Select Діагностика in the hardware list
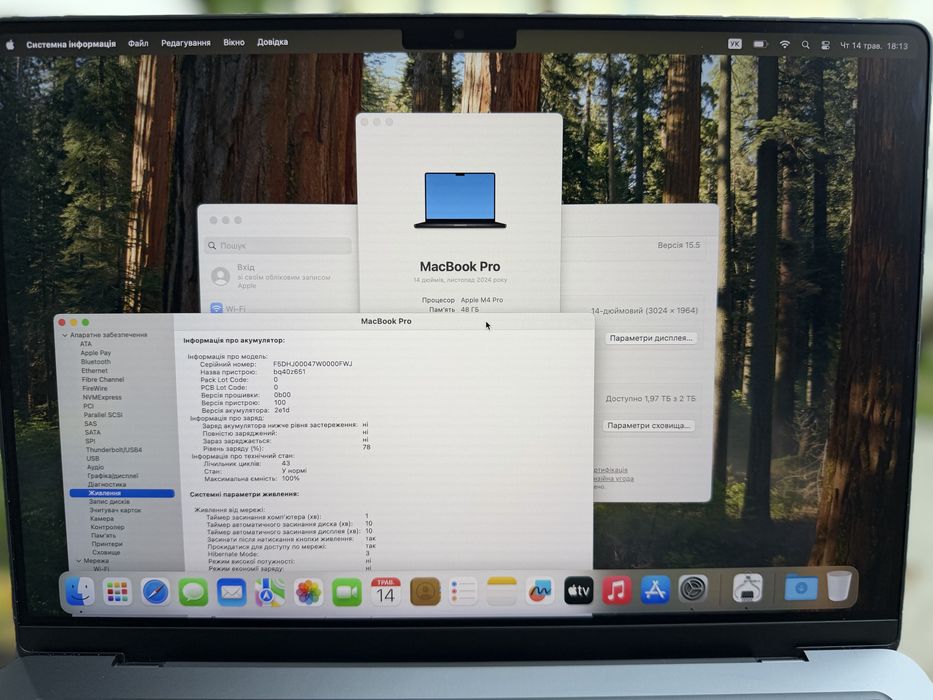The image size is (933, 700). 107,485
